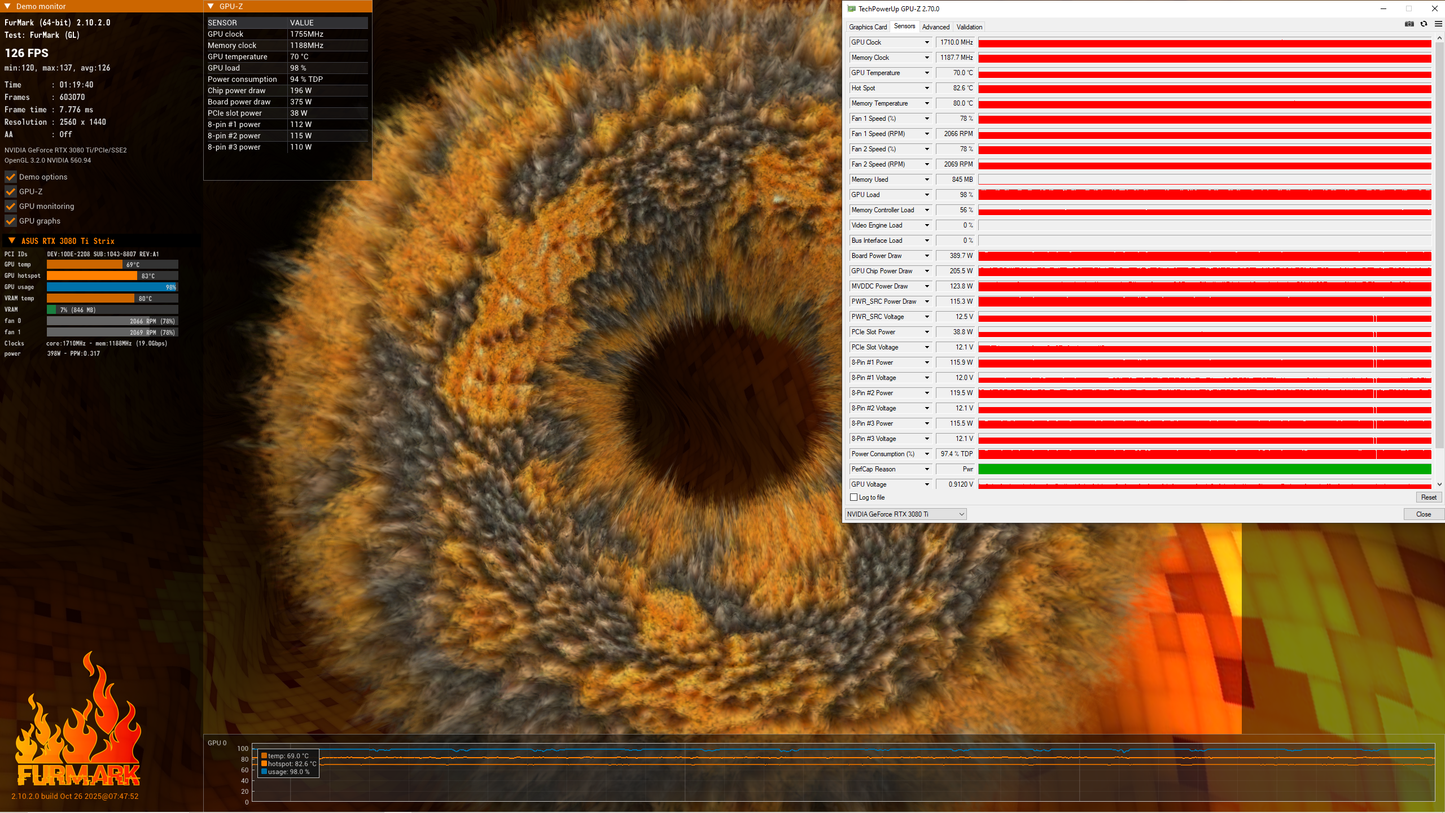Click the Memory Used sensor graph
The height and width of the screenshot is (813, 1445).
[1204, 180]
